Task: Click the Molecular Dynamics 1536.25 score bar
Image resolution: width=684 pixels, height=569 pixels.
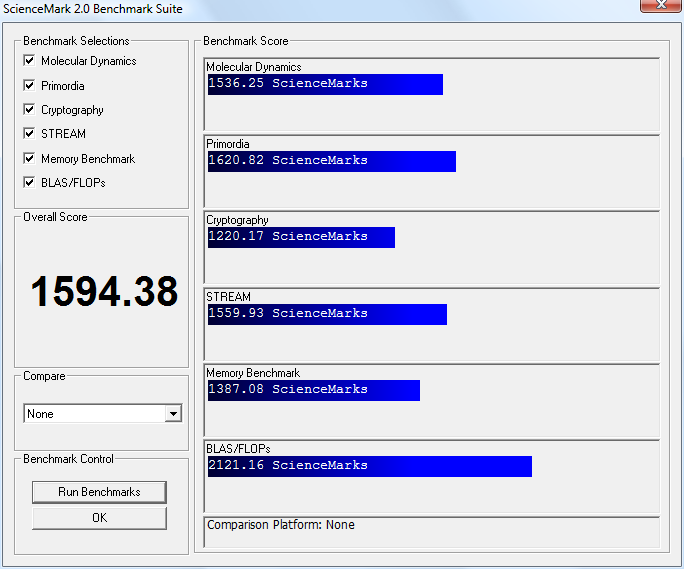Action: tap(325, 84)
